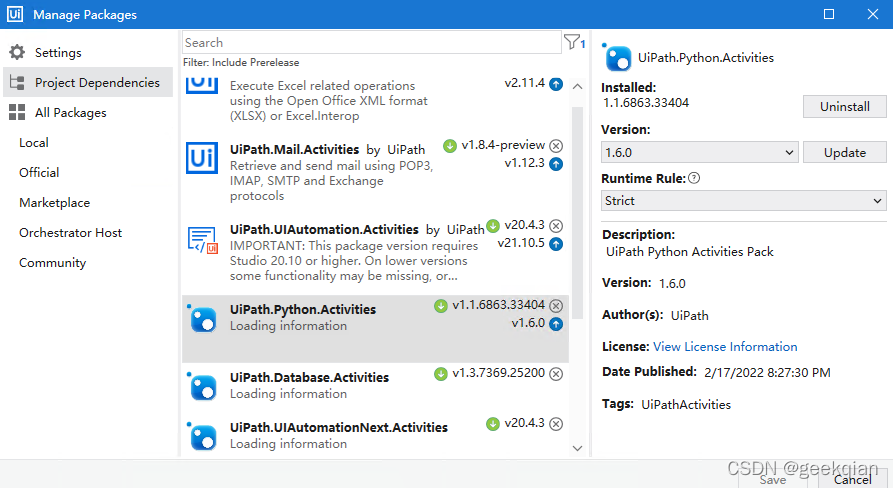Select UiPath.Mail.Activities package title
893x488 pixels.
tap(294, 150)
